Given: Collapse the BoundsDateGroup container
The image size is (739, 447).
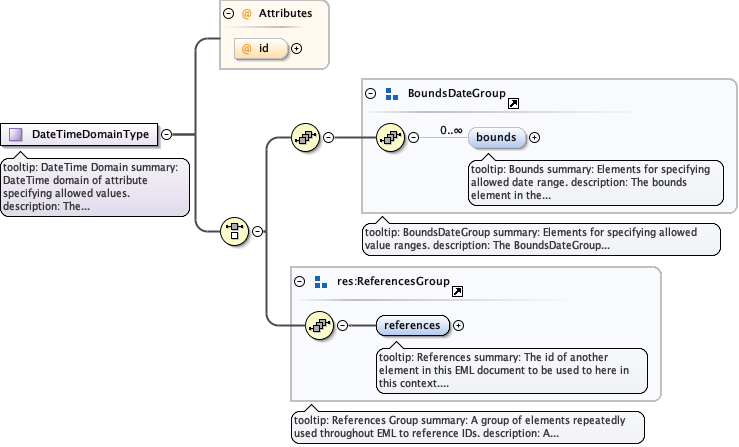Looking at the screenshot, I should click(x=371, y=94).
